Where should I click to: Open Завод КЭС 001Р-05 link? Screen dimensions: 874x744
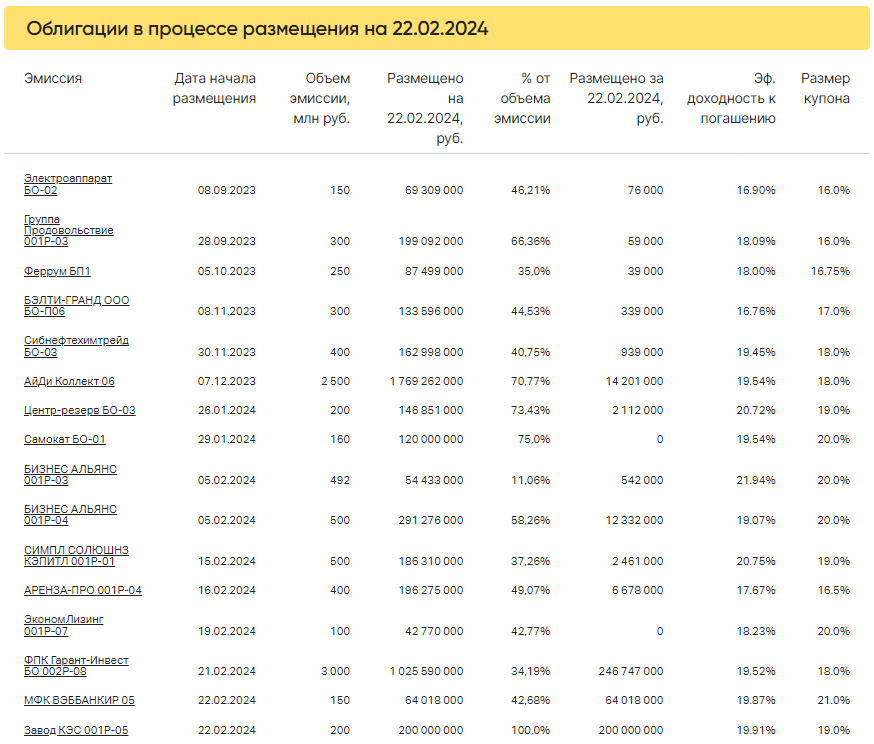coord(76,730)
